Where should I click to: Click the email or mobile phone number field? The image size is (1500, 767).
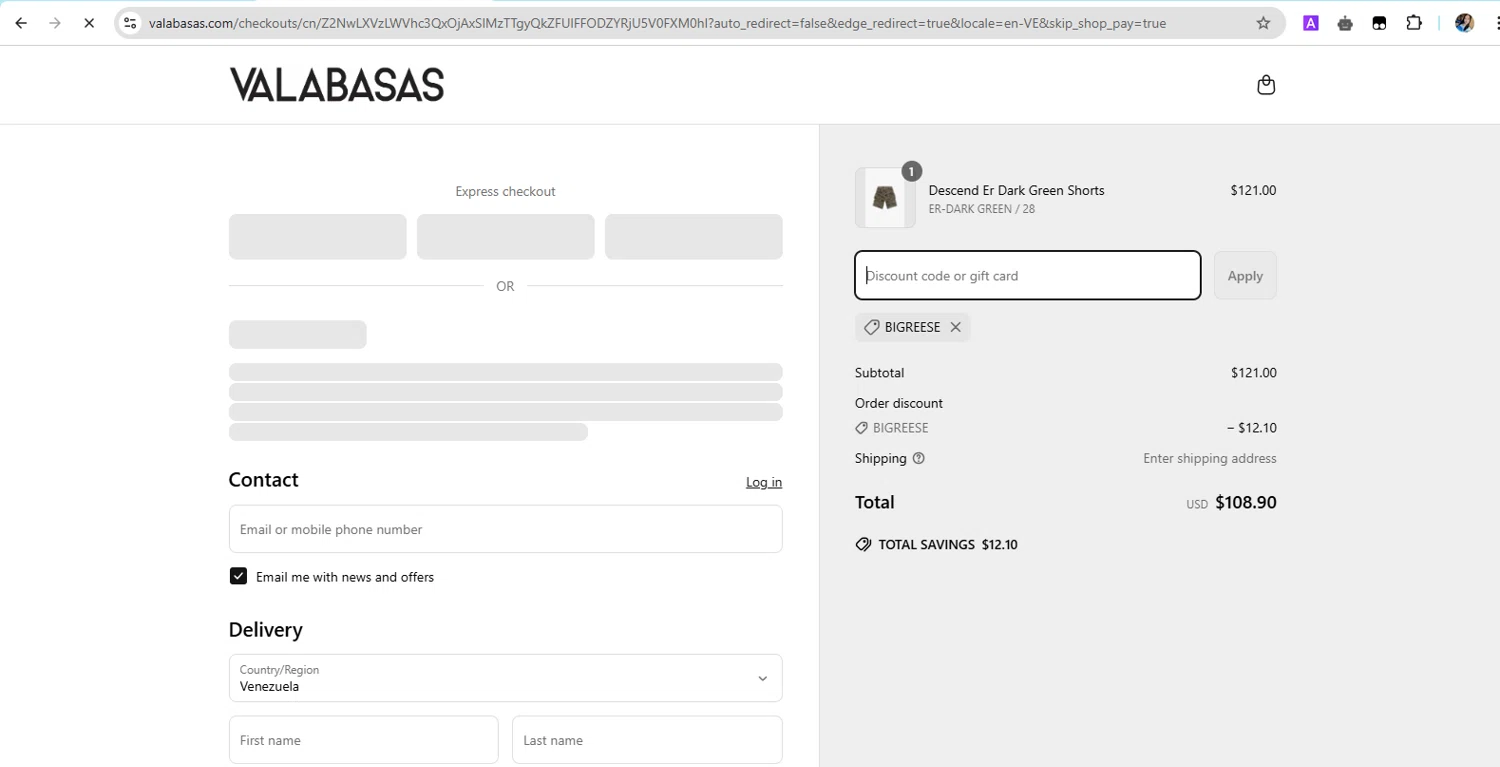click(x=505, y=529)
